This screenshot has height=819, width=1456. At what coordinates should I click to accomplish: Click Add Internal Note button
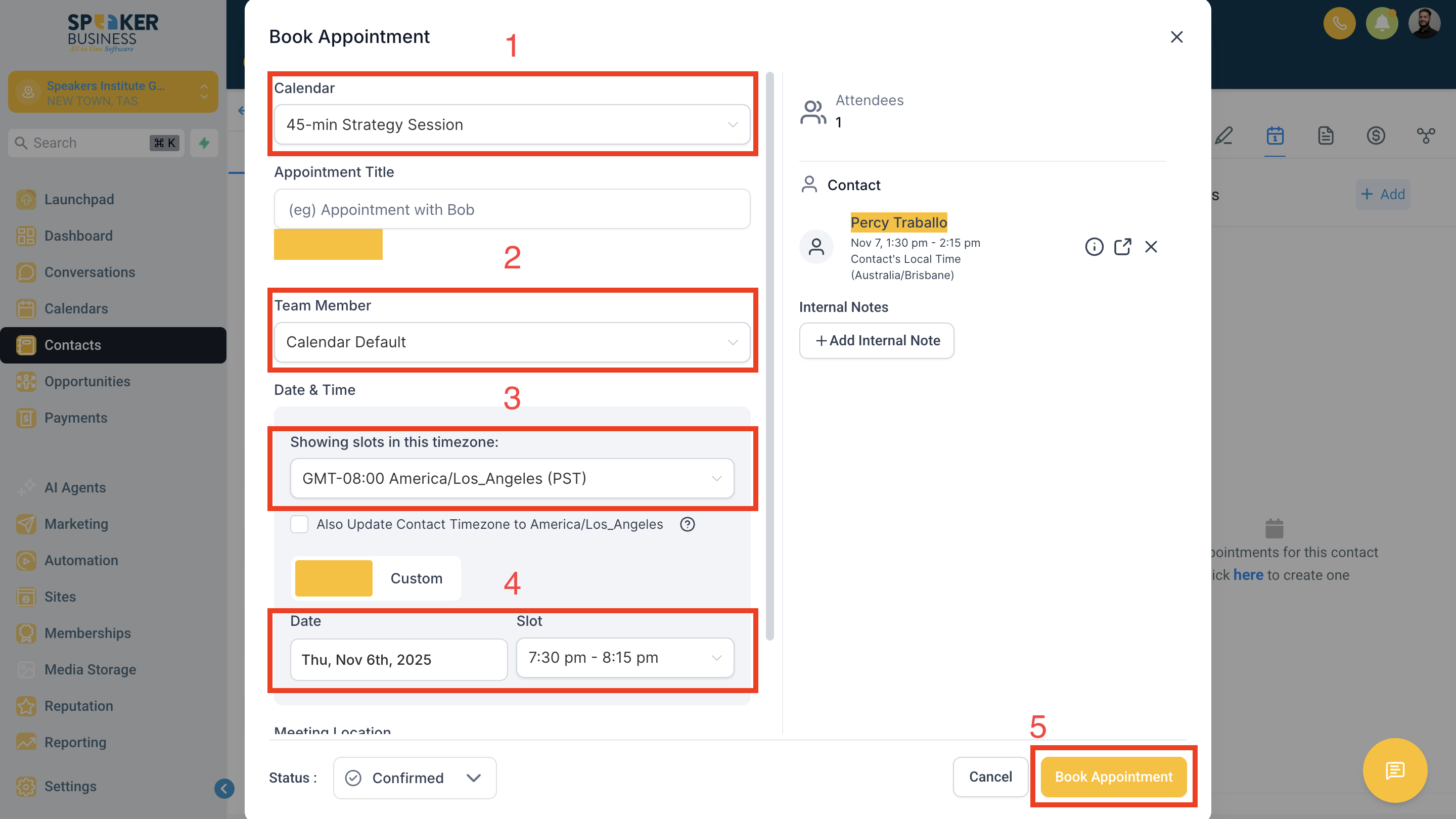876,340
